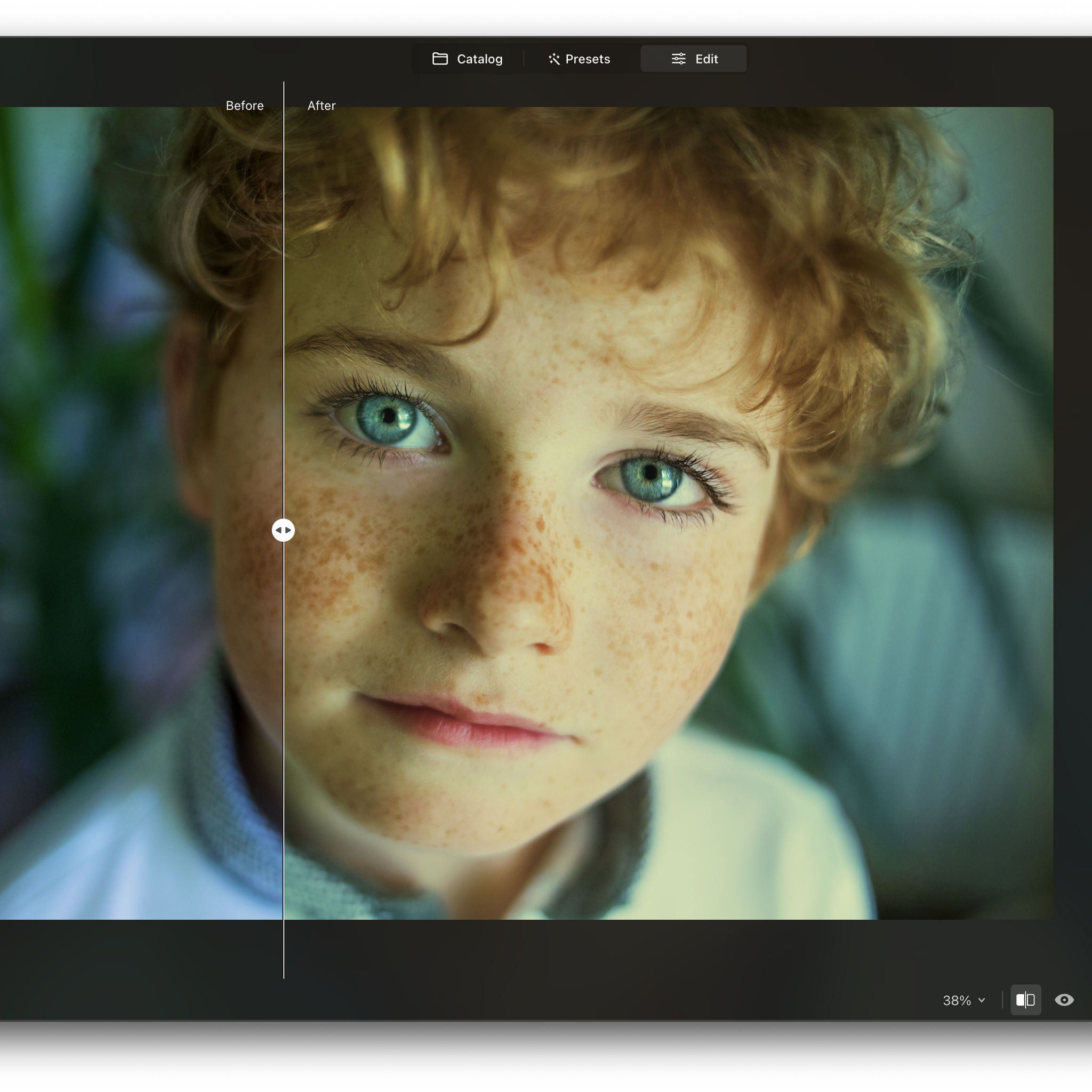Viewport: 1092px width, 1092px height.
Task: Toggle before/after split comparison mode
Action: coord(1025,1000)
